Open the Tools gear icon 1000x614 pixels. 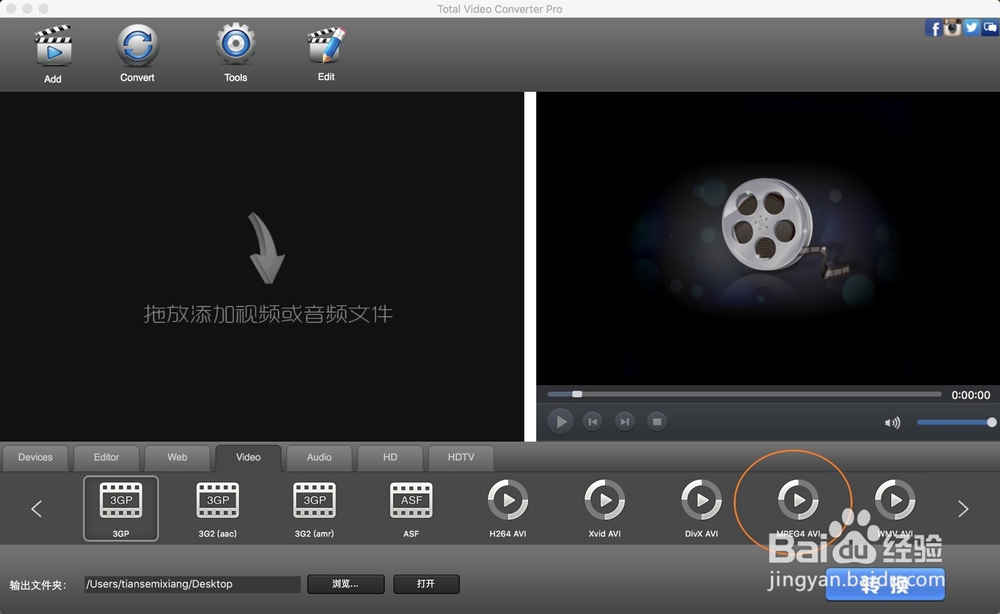point(235,45)
